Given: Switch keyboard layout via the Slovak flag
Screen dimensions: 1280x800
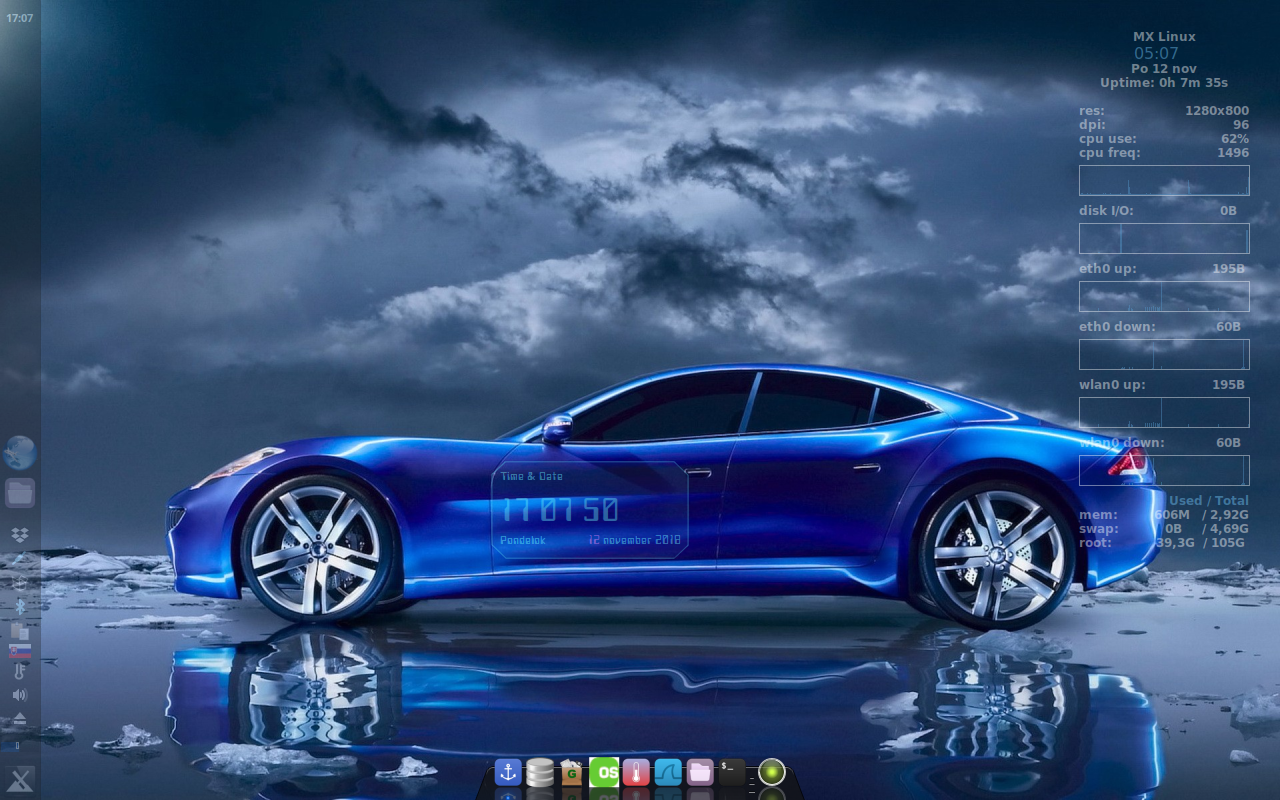Looking at the screenshot, I should point(20,653).
